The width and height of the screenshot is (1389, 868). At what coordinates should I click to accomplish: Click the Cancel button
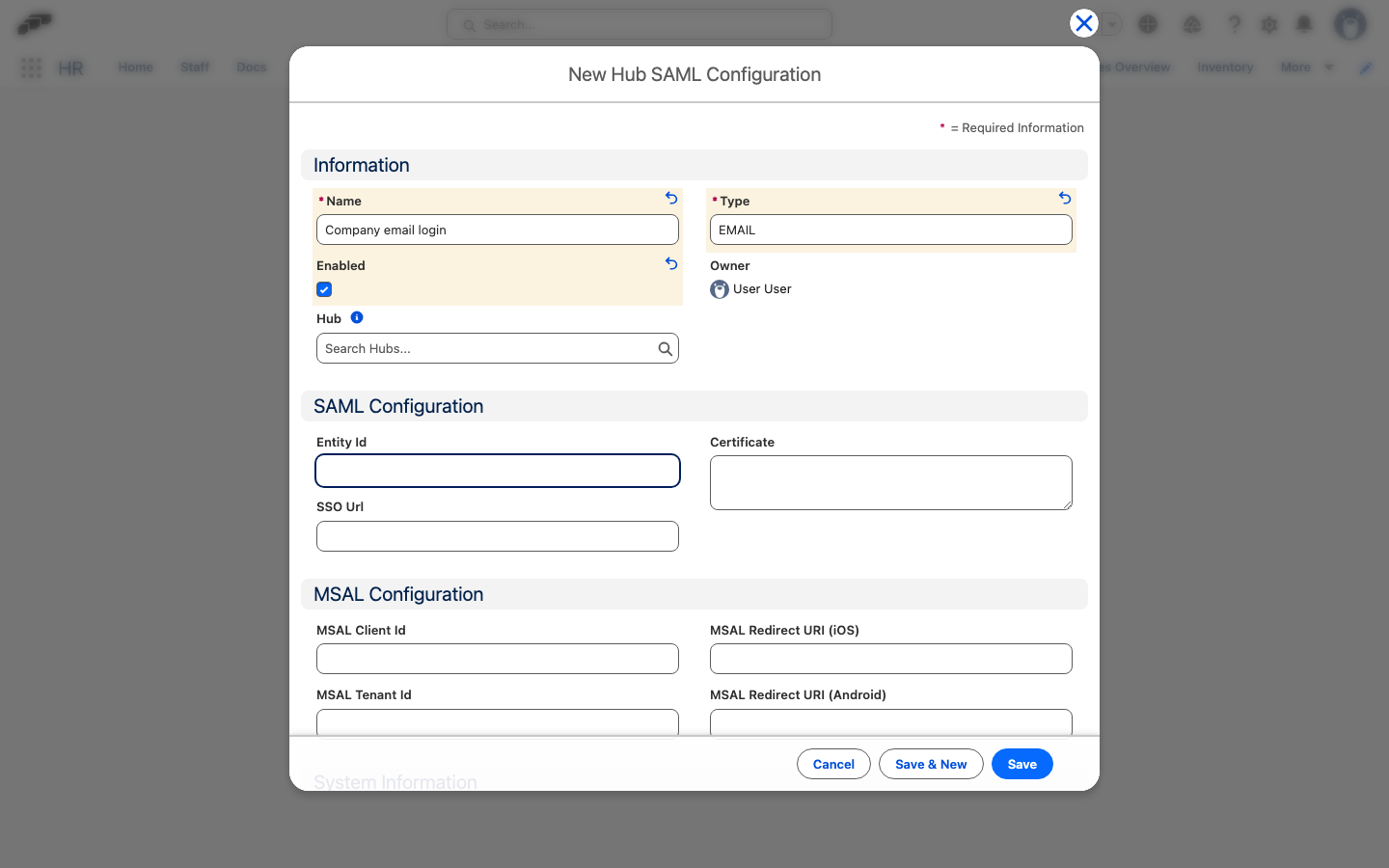833,764
